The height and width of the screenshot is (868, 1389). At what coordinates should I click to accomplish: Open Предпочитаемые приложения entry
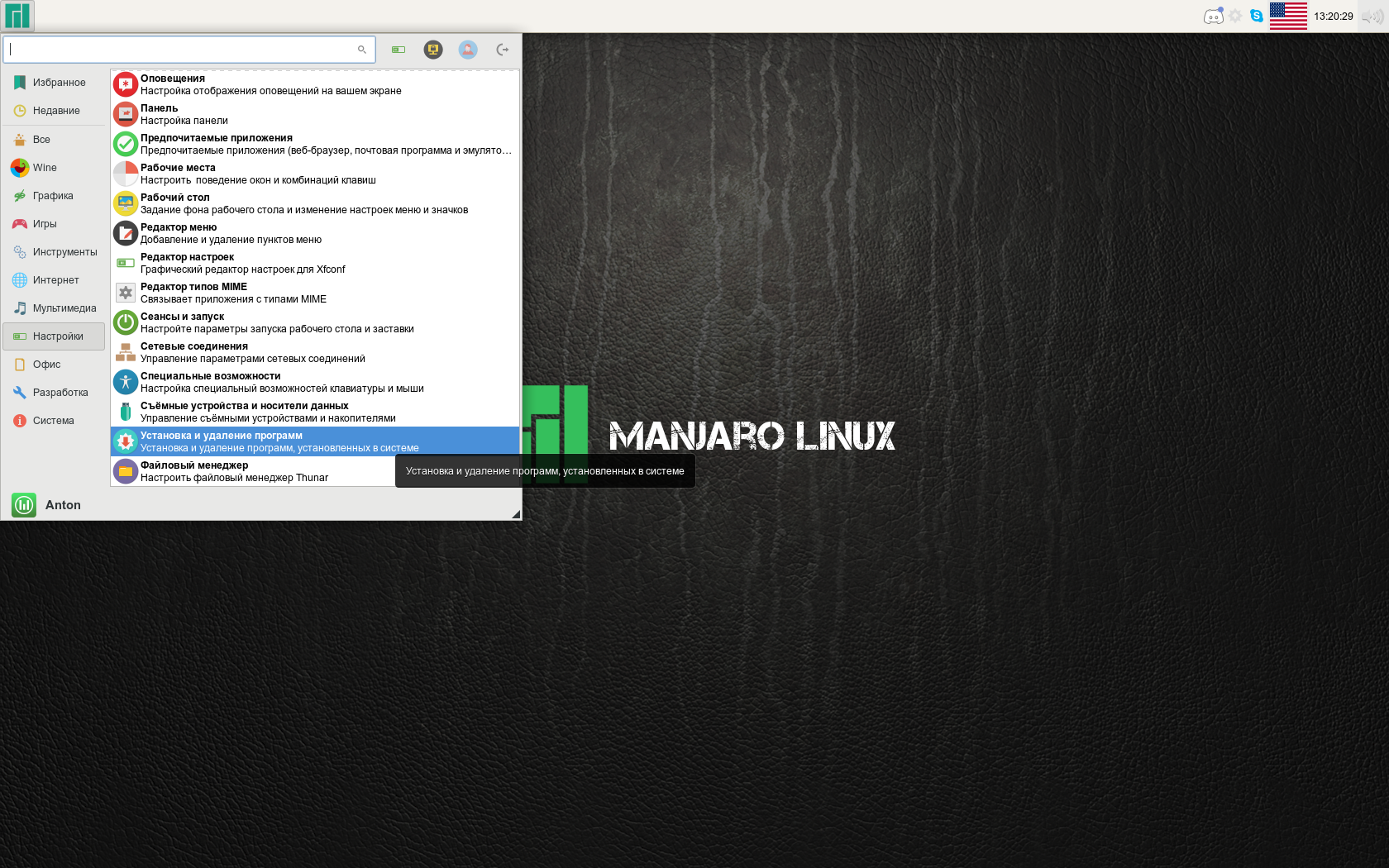[315, 144]
